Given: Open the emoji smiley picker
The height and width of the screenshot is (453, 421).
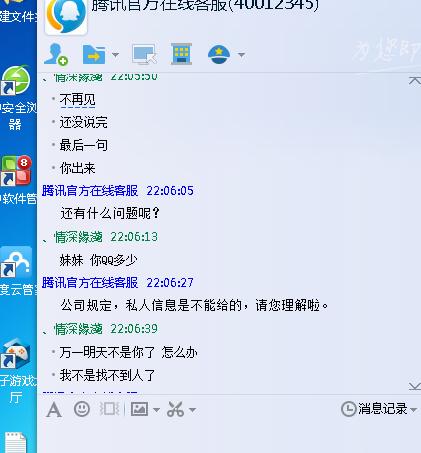Looking at the screenshot, I should pyautogui.click(x=82, y=409).
